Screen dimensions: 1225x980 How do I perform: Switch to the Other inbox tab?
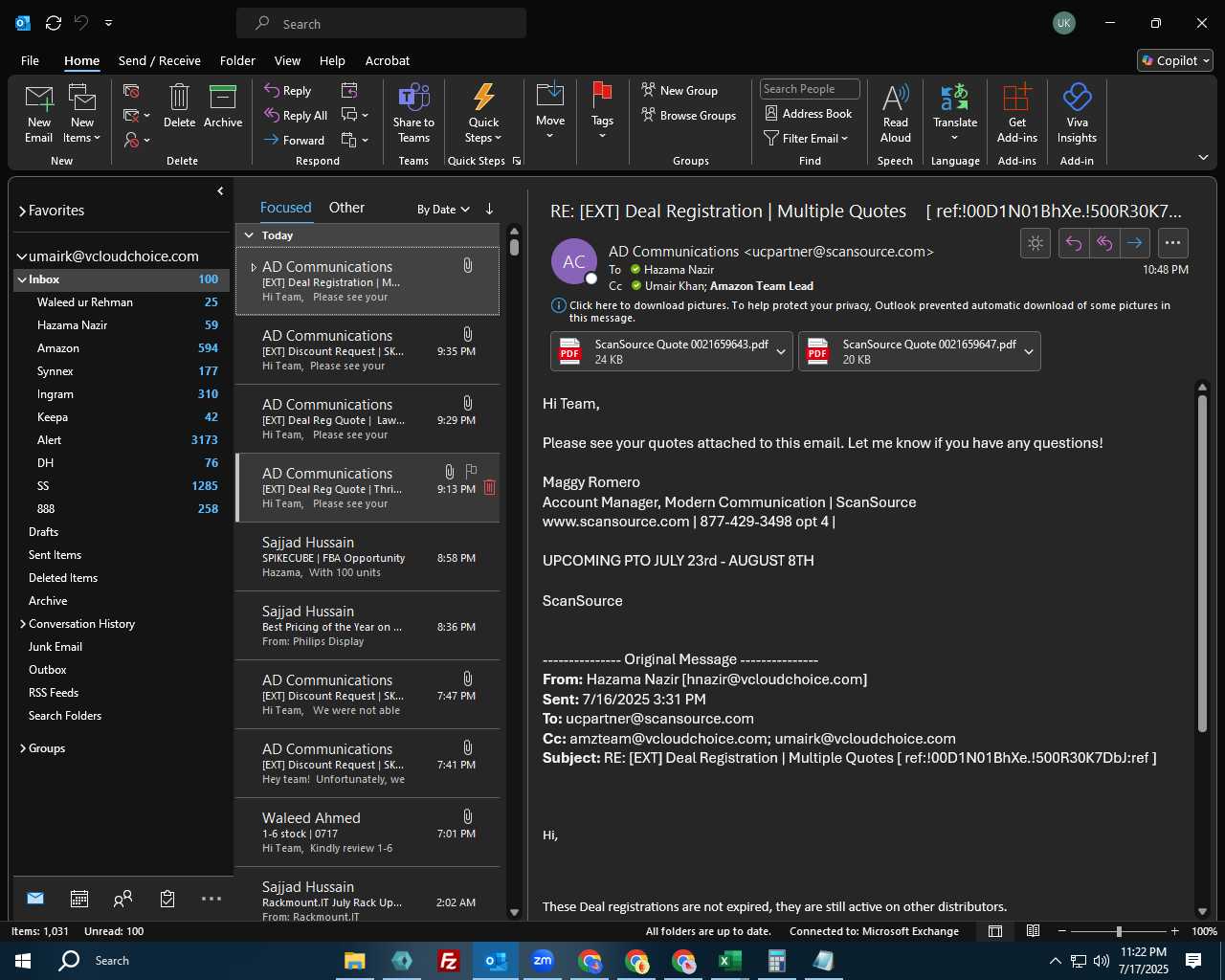346,208
